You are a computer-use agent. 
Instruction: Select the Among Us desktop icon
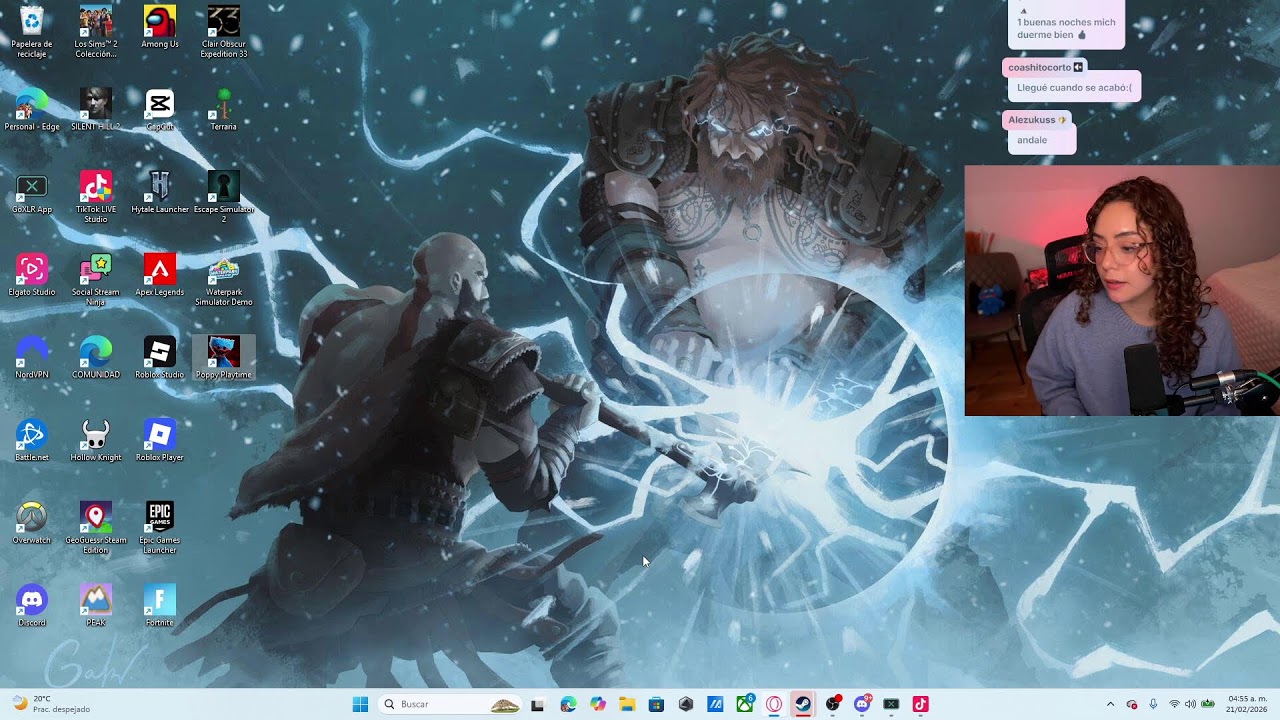(x=160, y=28)
